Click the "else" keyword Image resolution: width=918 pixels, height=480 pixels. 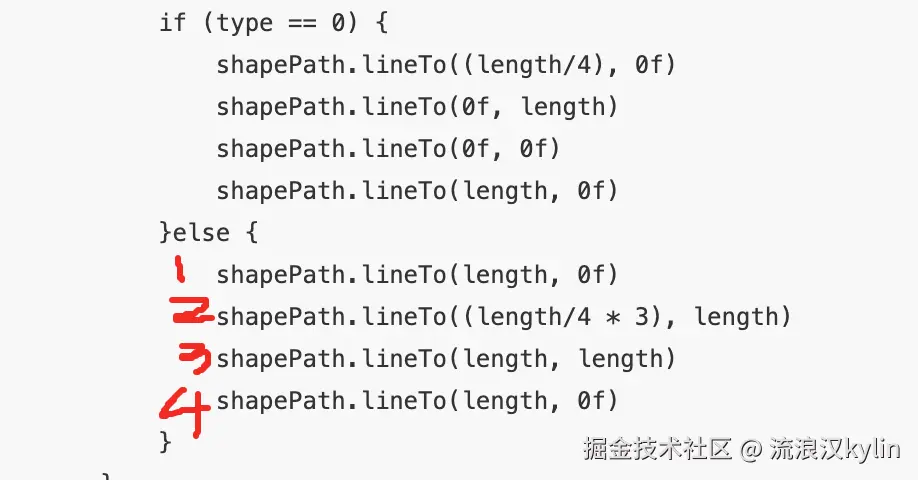(x=201, y=233)
